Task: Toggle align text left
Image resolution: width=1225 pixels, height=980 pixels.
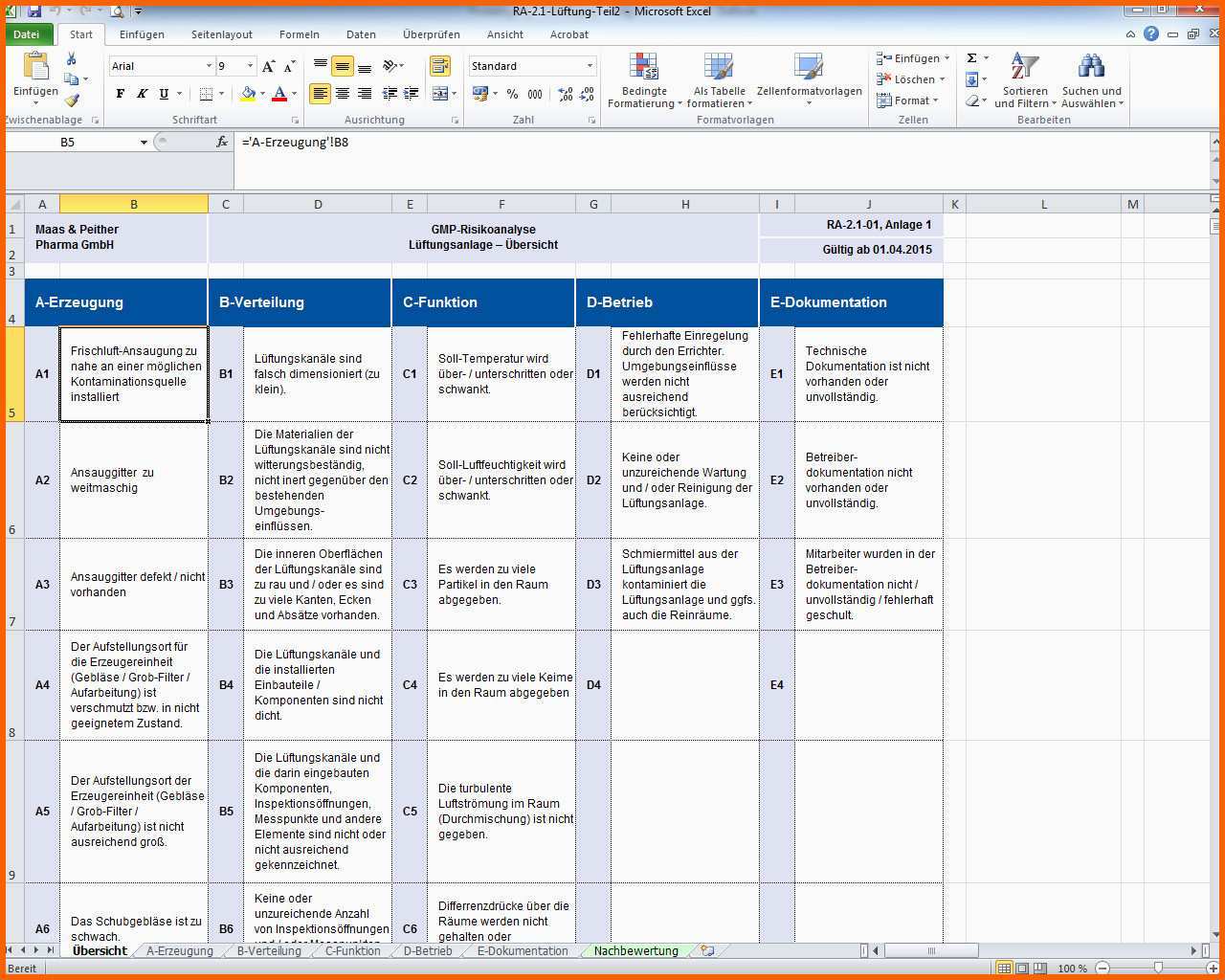Action: pyautogui.click(x=321, y=94)
